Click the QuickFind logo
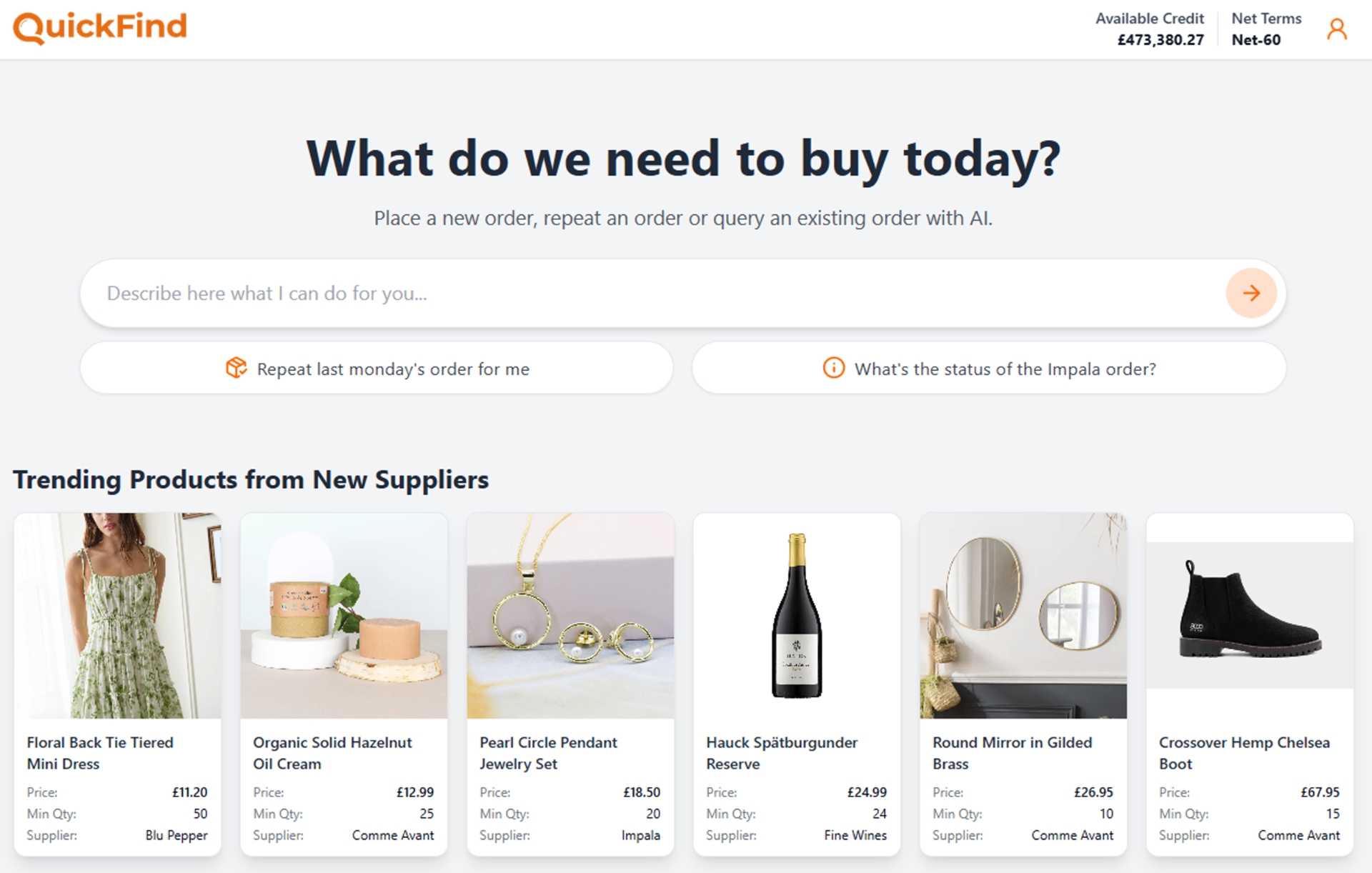Image resolution: width=1372 pixels, height=873 pixels. (x=99, y=27)
